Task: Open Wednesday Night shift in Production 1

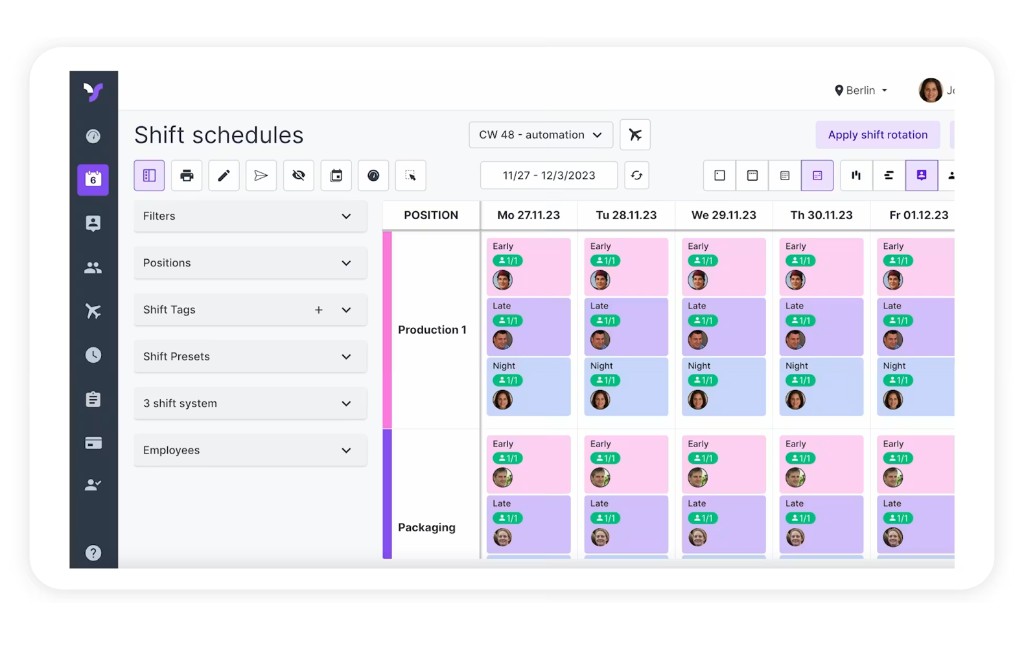Action: [724, 387]
